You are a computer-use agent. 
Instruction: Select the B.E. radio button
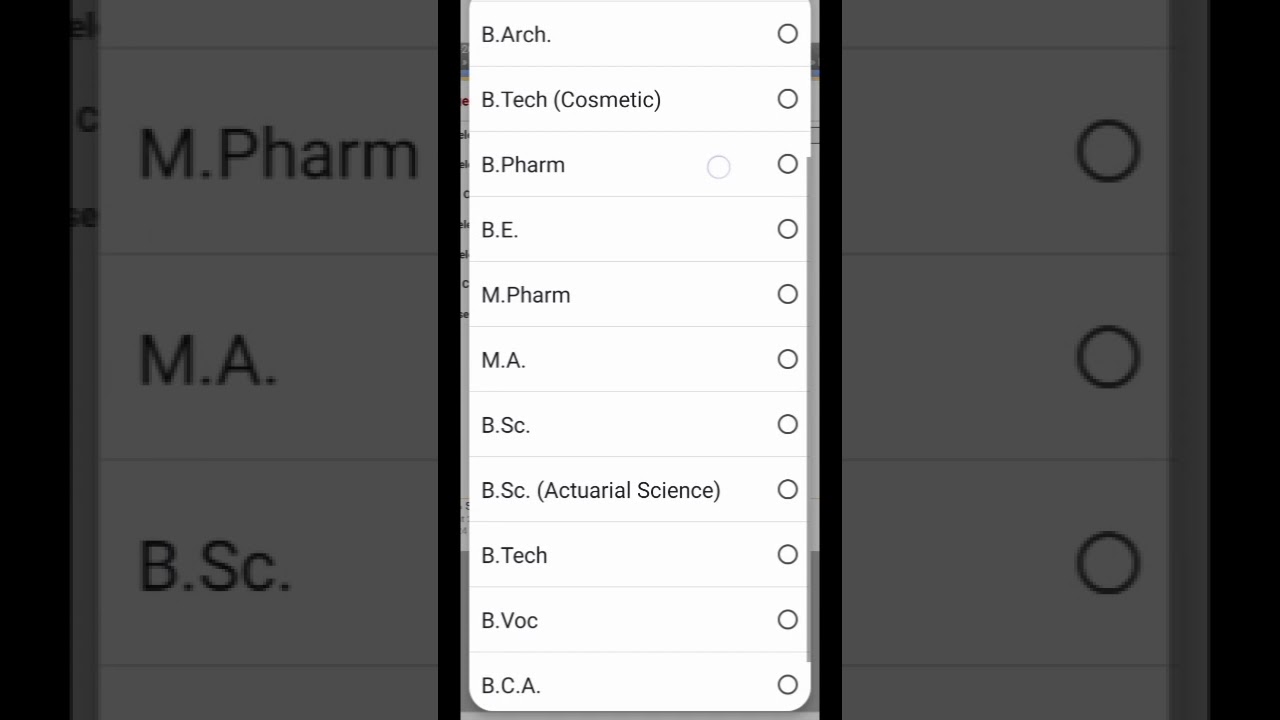point(788,229)
